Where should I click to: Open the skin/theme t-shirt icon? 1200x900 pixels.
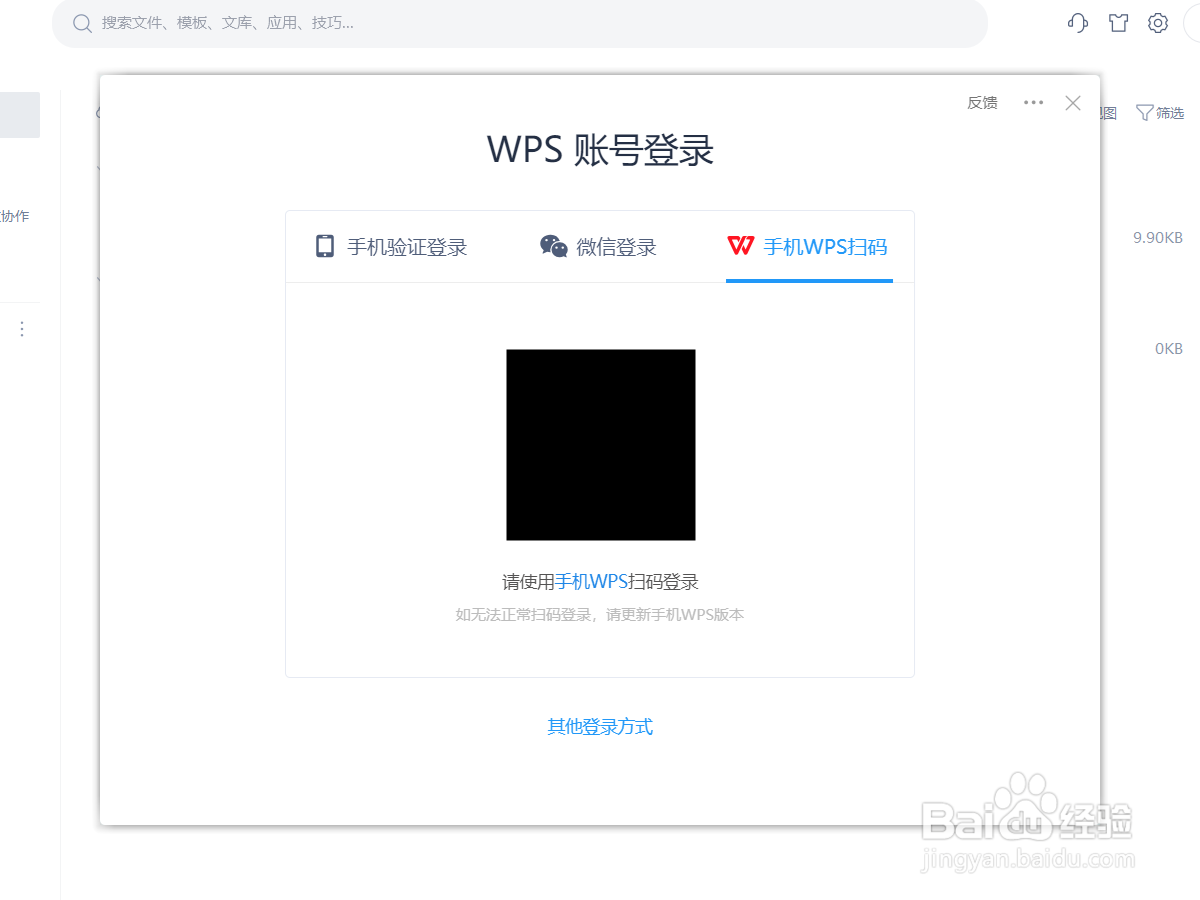tap(1118, 23)
